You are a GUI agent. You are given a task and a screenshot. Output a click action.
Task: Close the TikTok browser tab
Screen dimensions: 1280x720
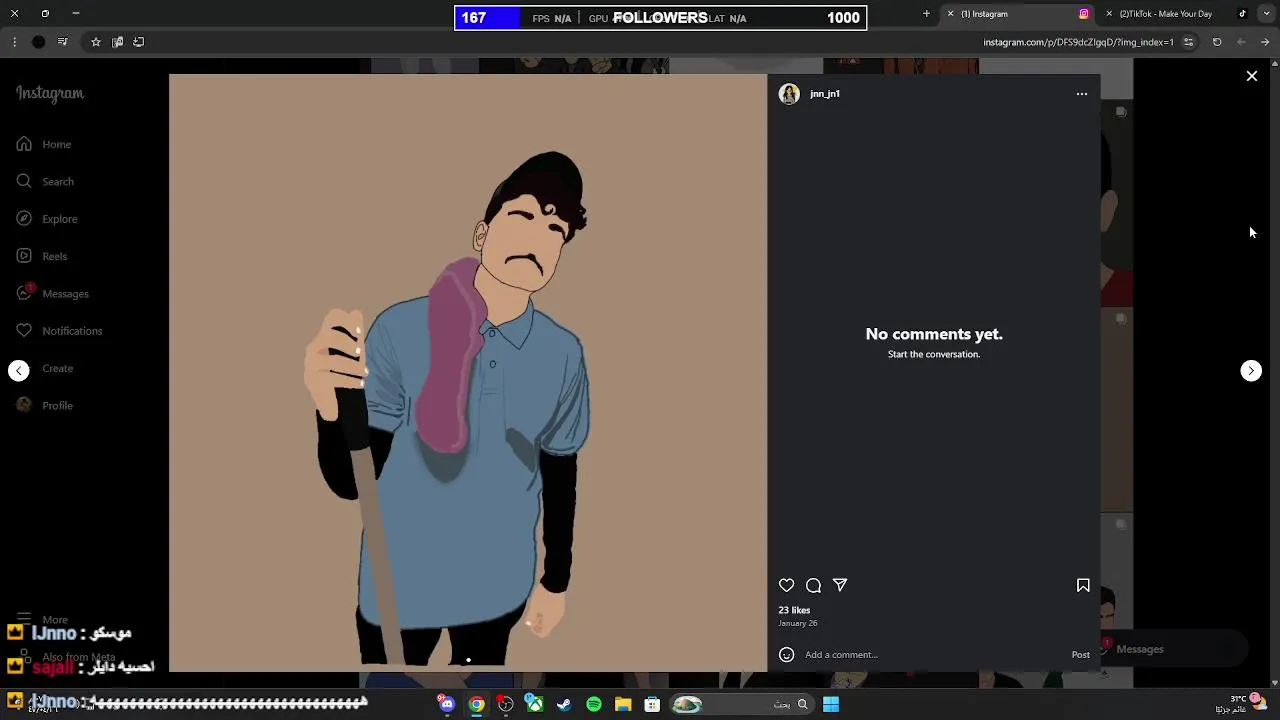coord(1109,14)
